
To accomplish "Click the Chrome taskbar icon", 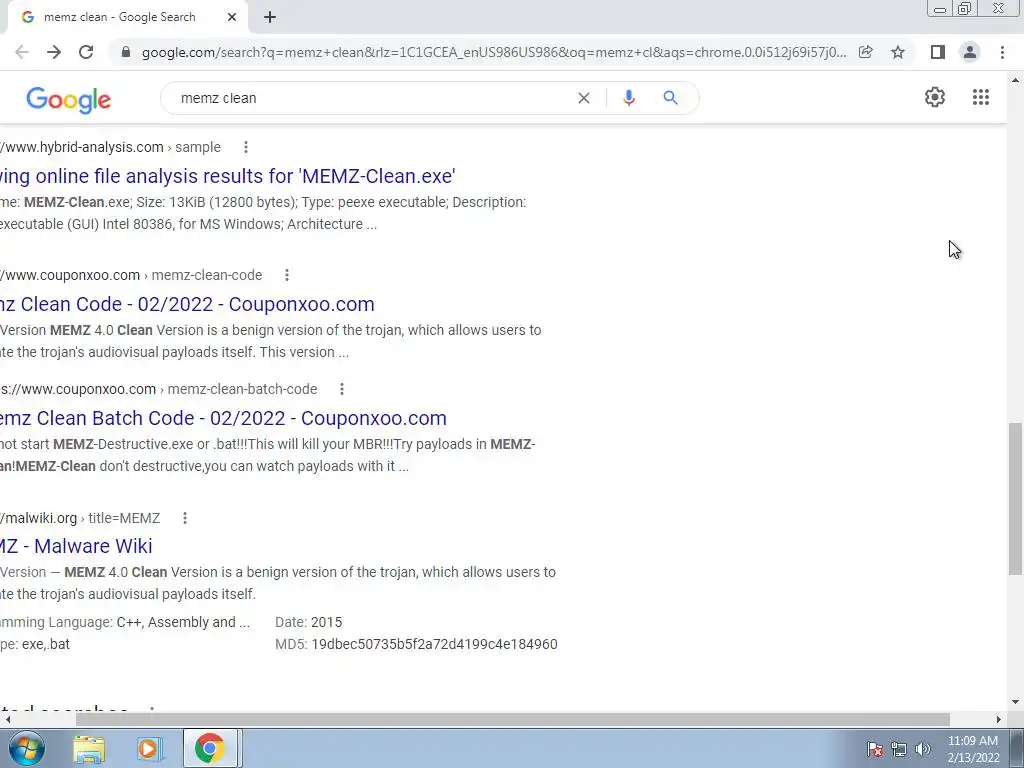I will pyautogui.click(x=209, y=748).
